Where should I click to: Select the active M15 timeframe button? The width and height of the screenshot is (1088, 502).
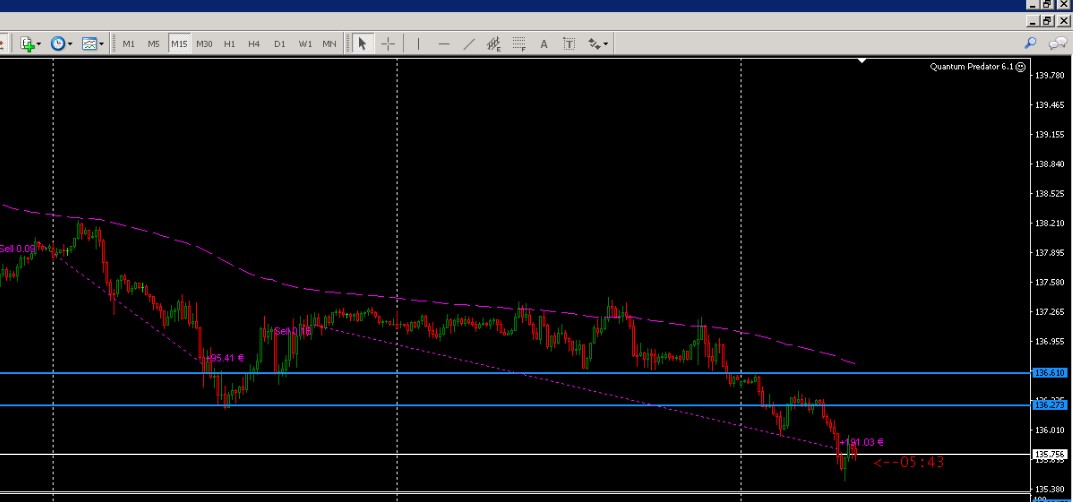click(x=179, y=44)
